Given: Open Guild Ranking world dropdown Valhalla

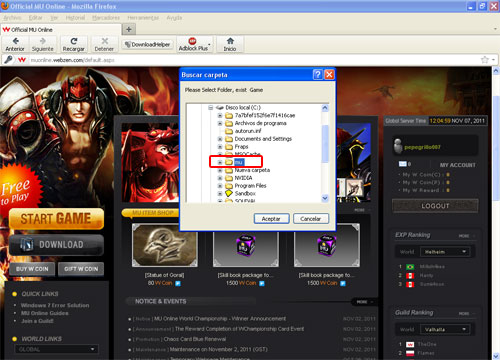Looking at the screenshot, I should tap(445, 329).
